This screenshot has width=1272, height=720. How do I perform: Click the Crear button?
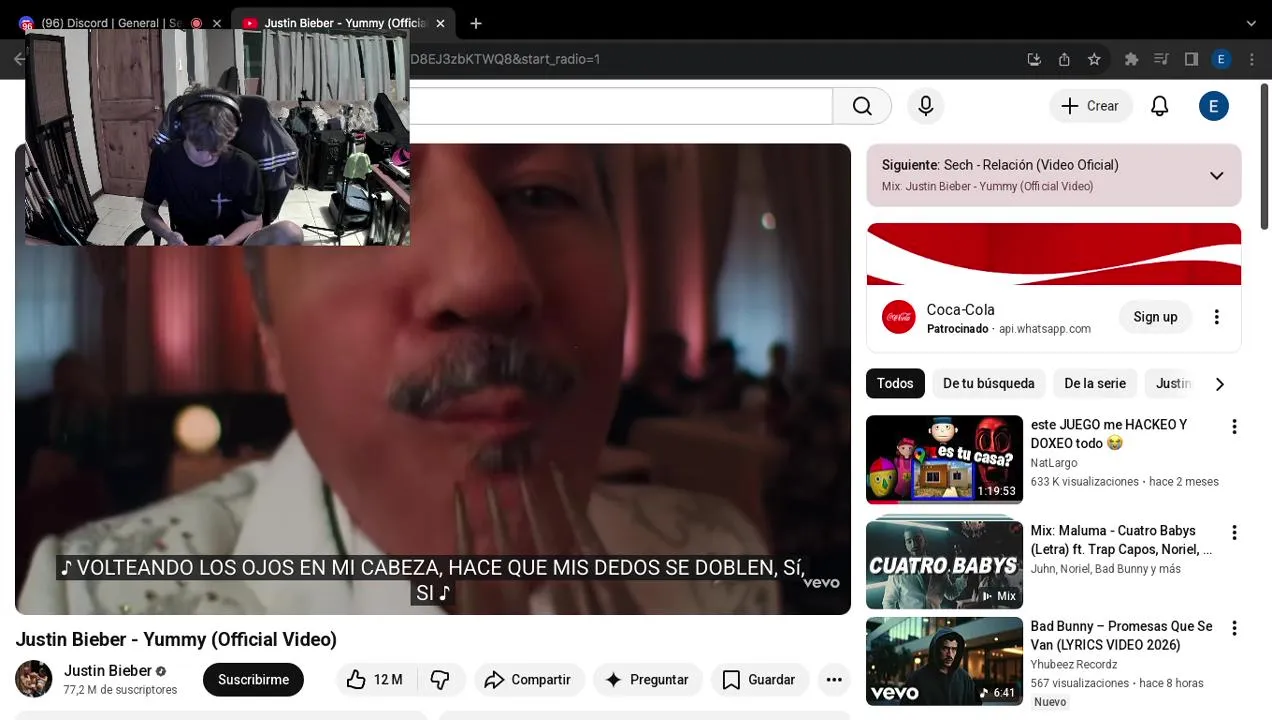click(1090, 106)
